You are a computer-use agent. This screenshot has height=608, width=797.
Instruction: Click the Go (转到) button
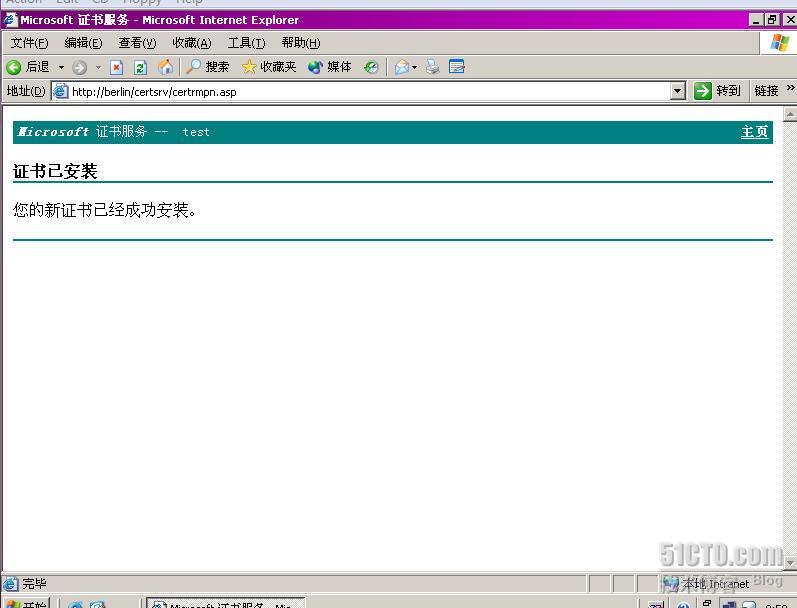717,91
